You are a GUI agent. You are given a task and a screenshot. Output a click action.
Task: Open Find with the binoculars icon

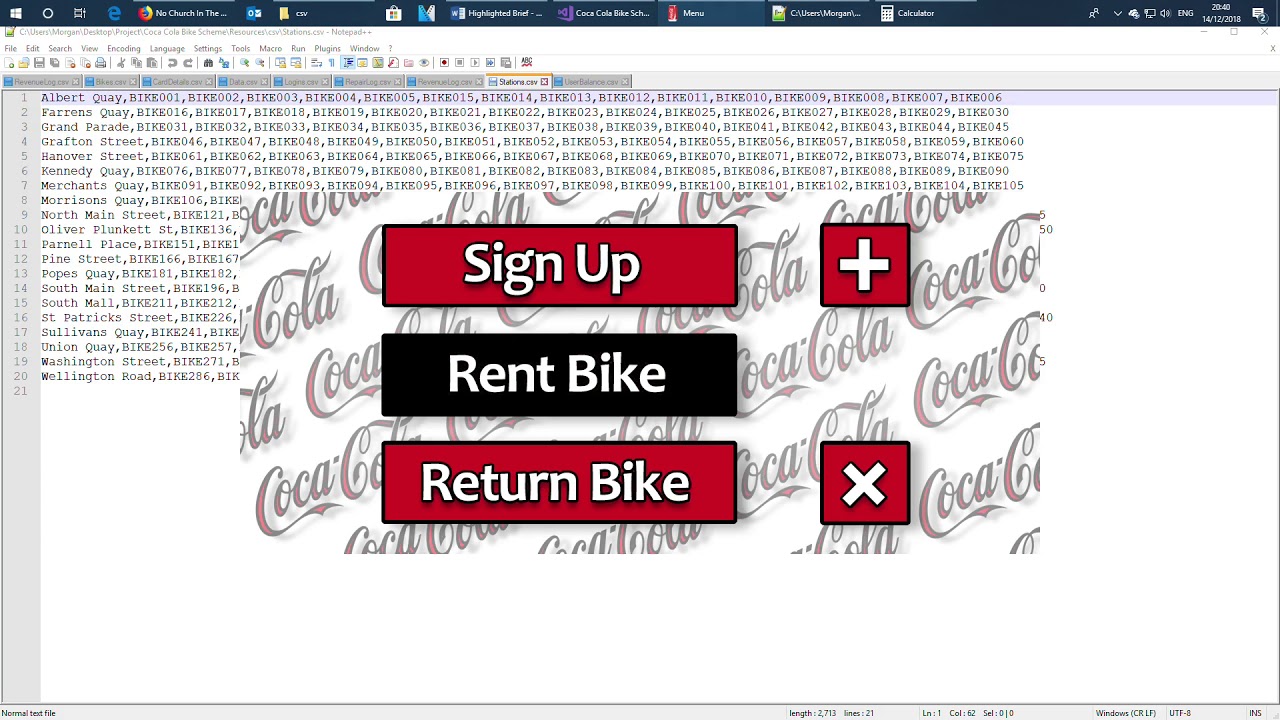point(208,63)
